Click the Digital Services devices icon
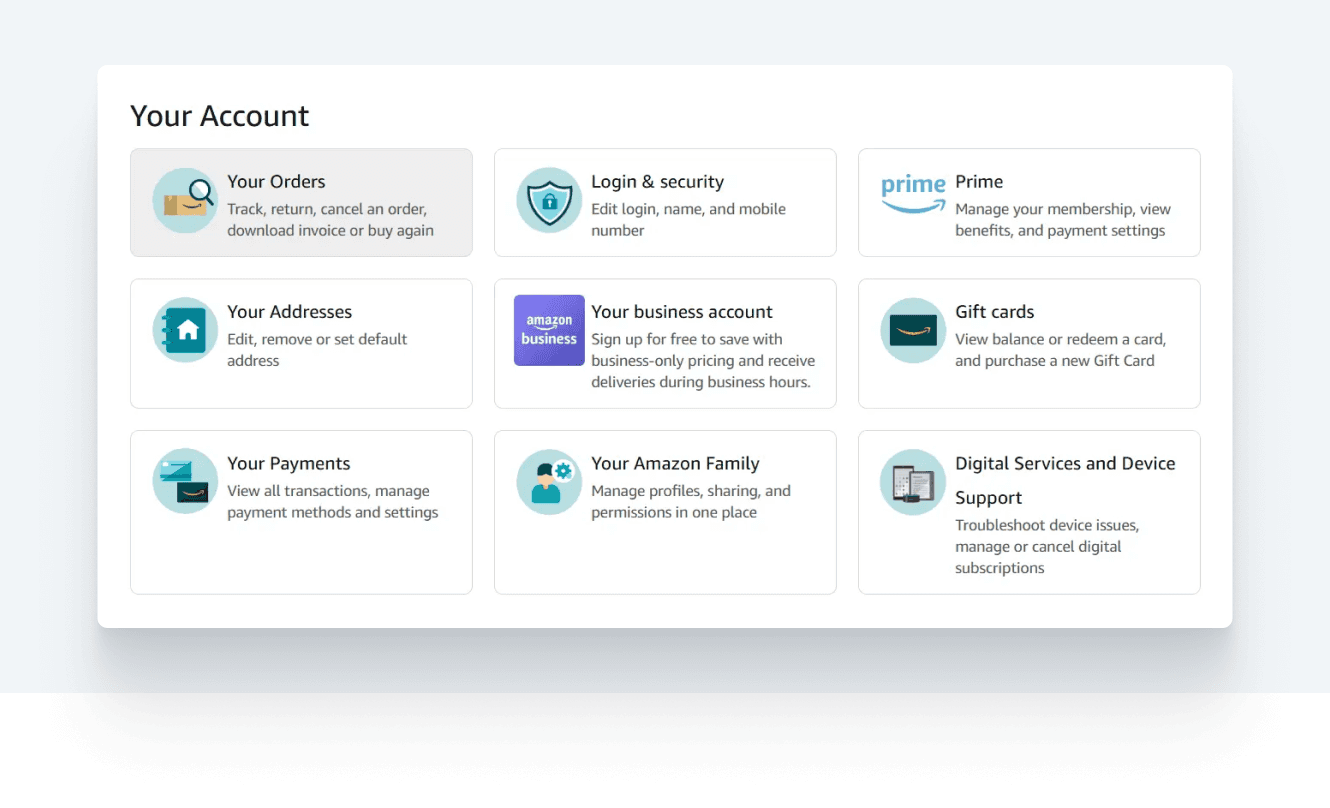1330x808 pixels. (x=912, y=481)
